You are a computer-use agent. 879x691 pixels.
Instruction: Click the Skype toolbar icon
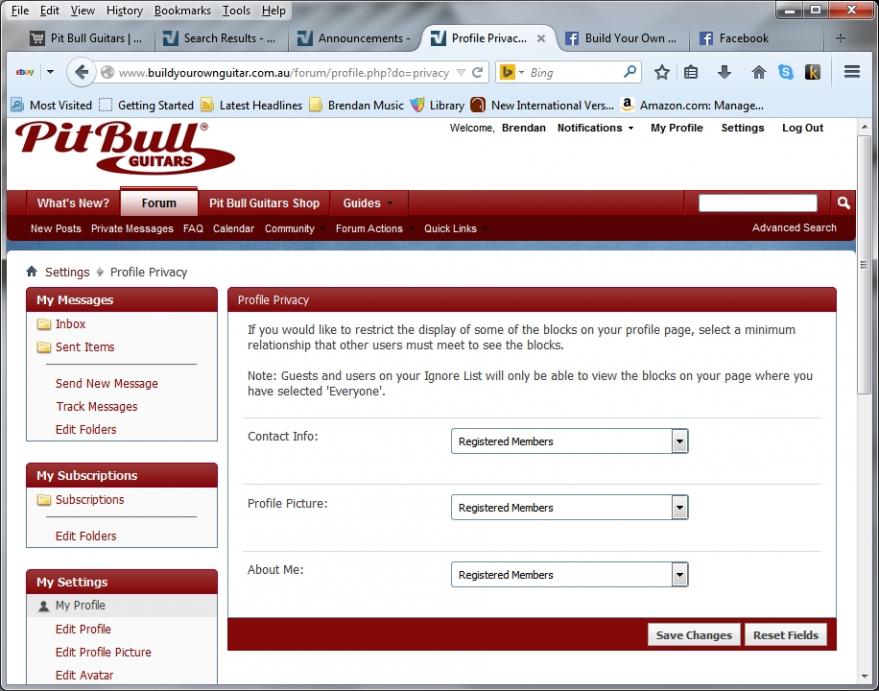(x=785, y=72)
